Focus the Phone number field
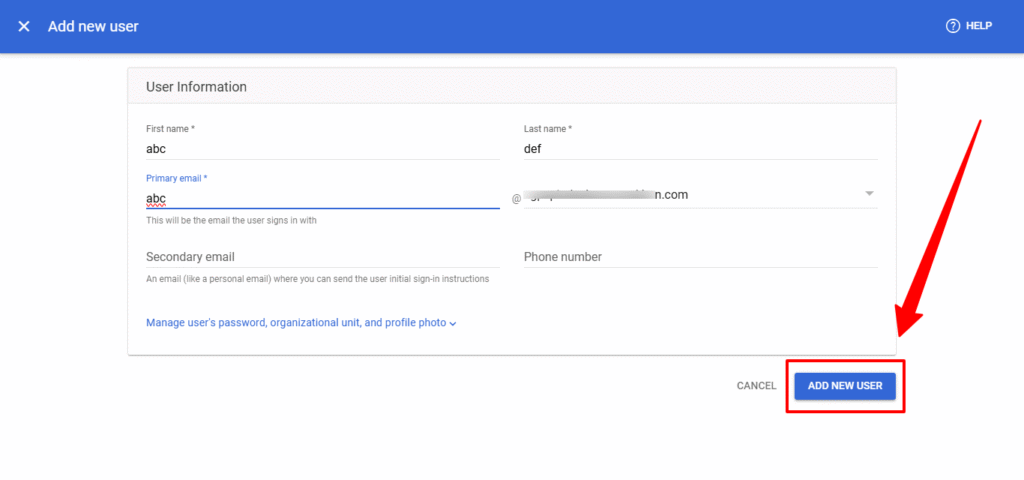This screenshot has width=1024, height=480. coord(700,257)
